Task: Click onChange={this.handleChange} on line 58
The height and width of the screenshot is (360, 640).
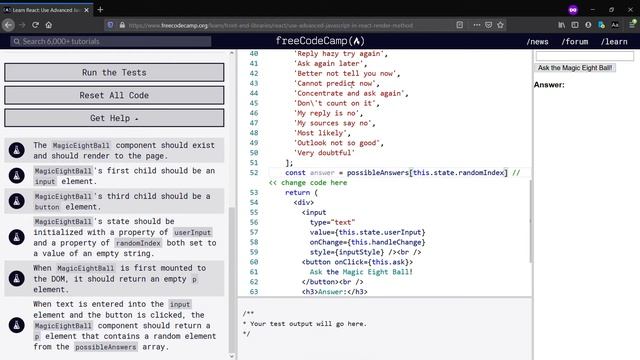Action: coord(367,242)
